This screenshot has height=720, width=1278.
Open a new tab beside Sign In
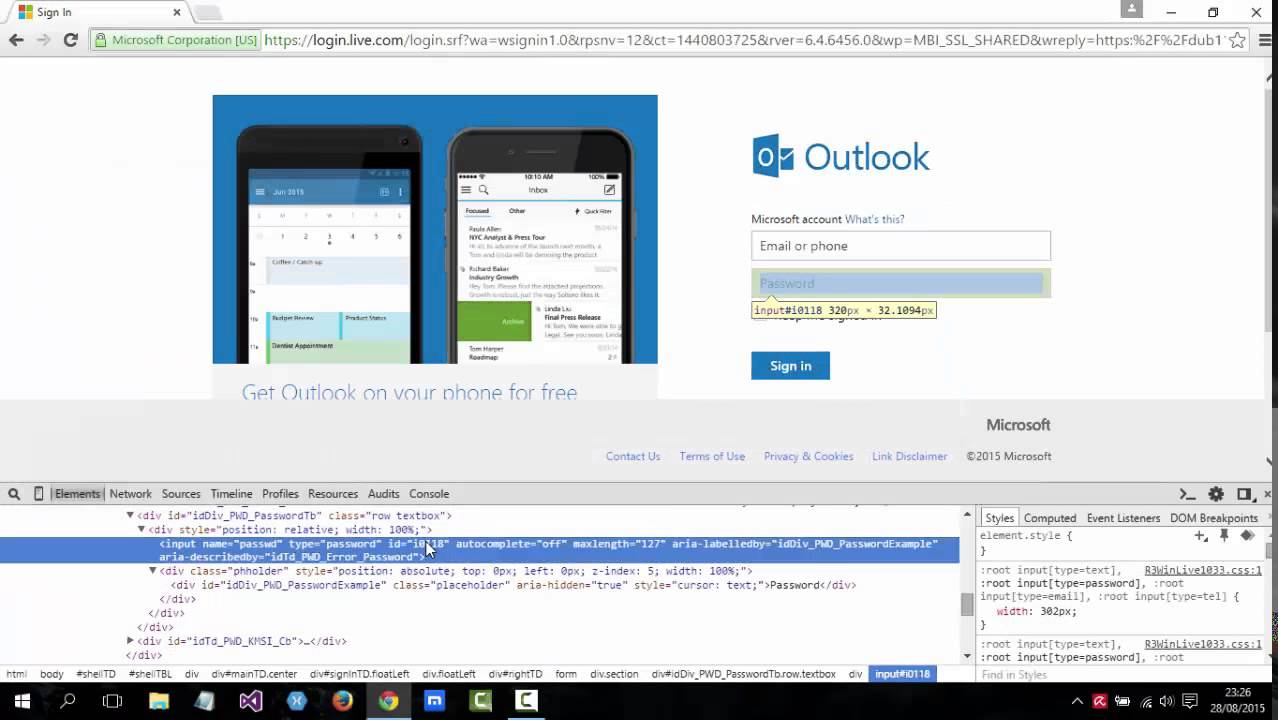coord(207,12)
